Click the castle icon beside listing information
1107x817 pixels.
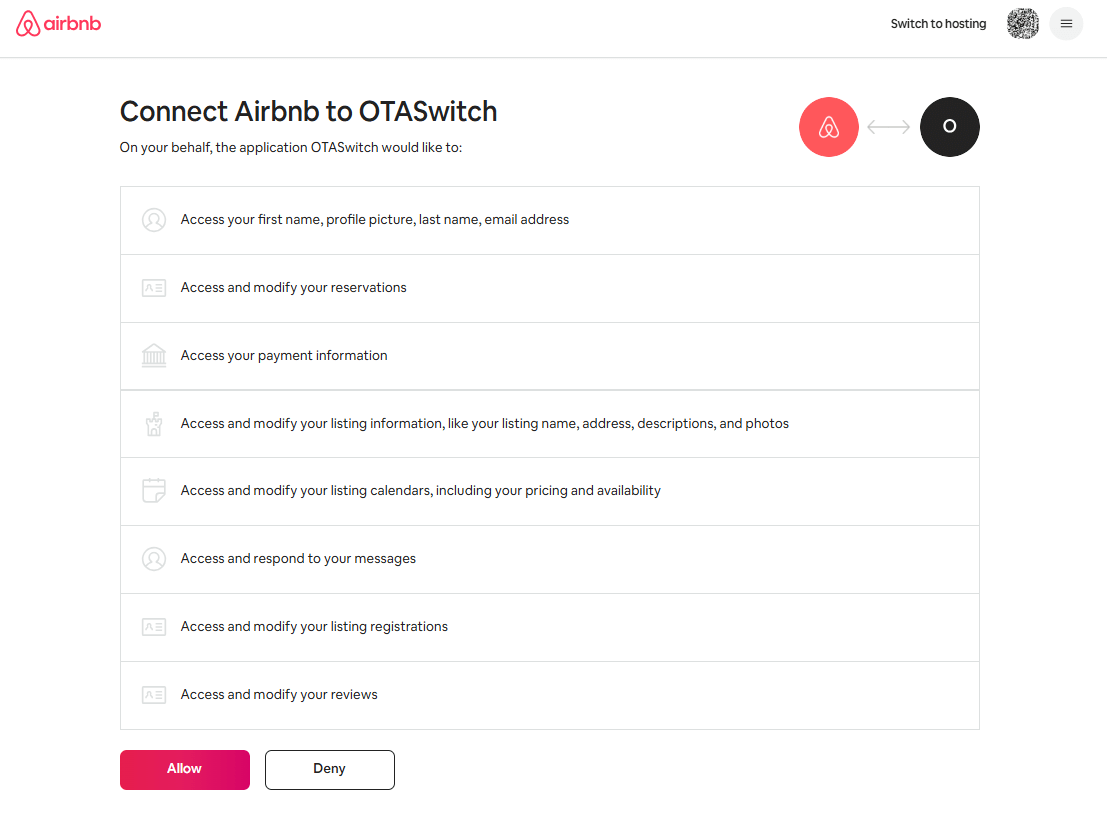(x=154, y=424)
